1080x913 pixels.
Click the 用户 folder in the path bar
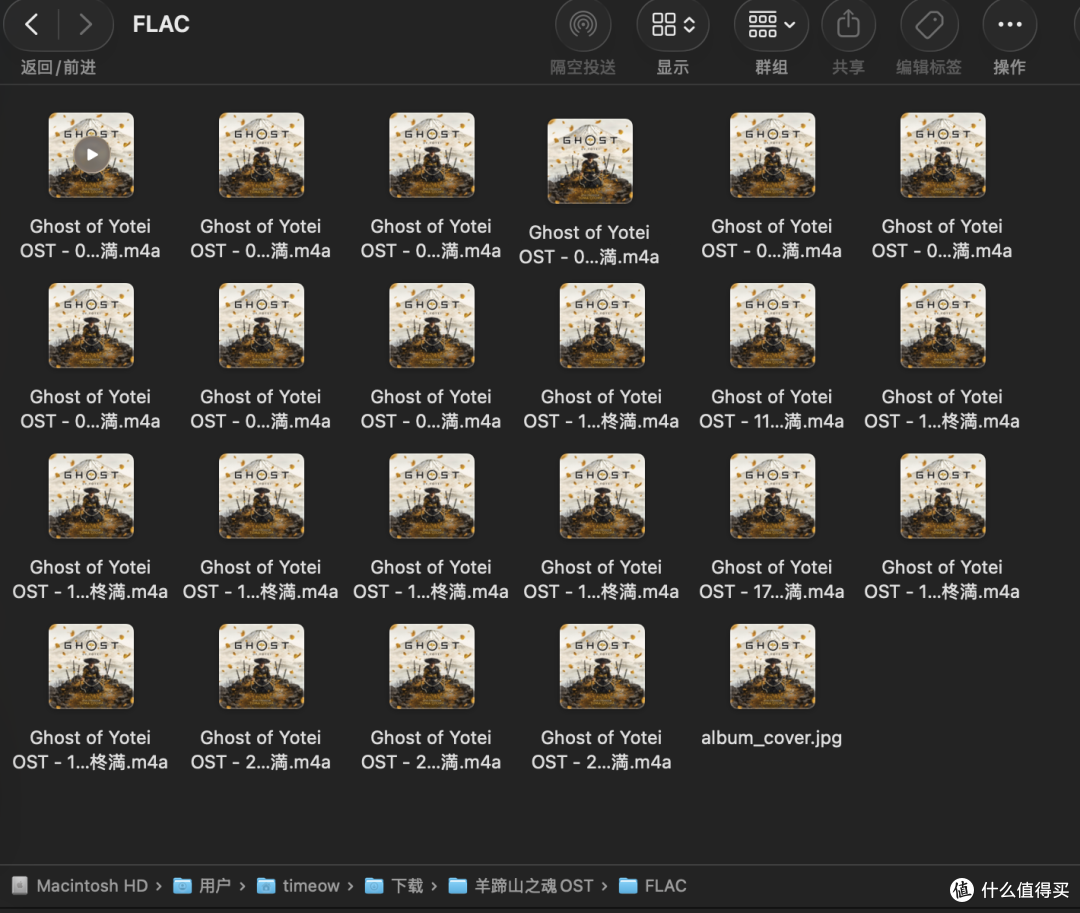tap(202, 885)
